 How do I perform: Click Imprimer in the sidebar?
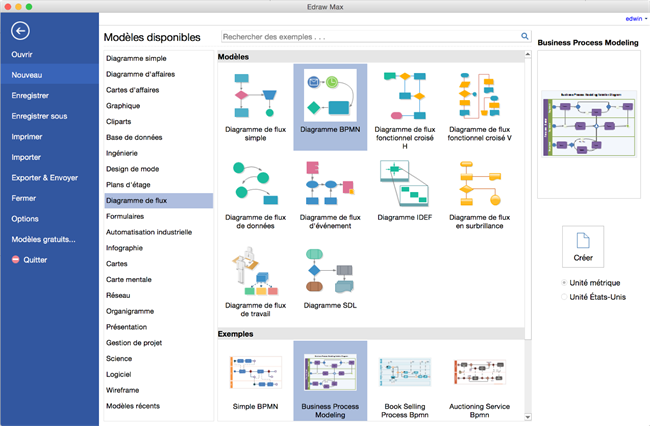(27, 137)
